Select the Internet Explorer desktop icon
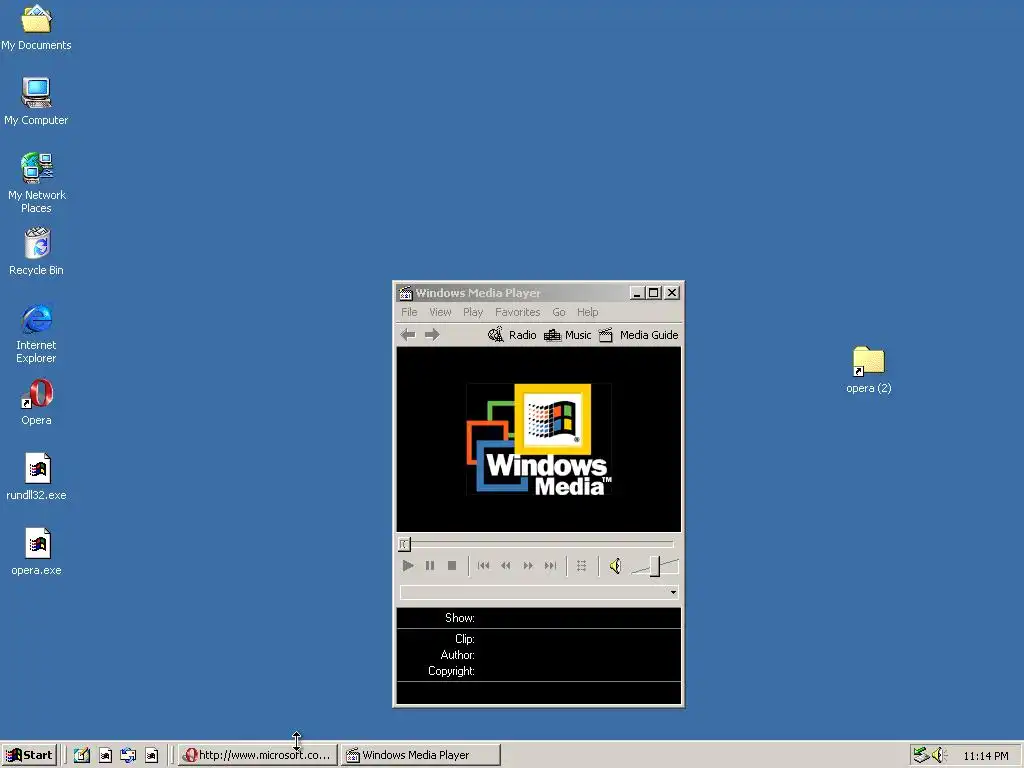 coord(37,334)
